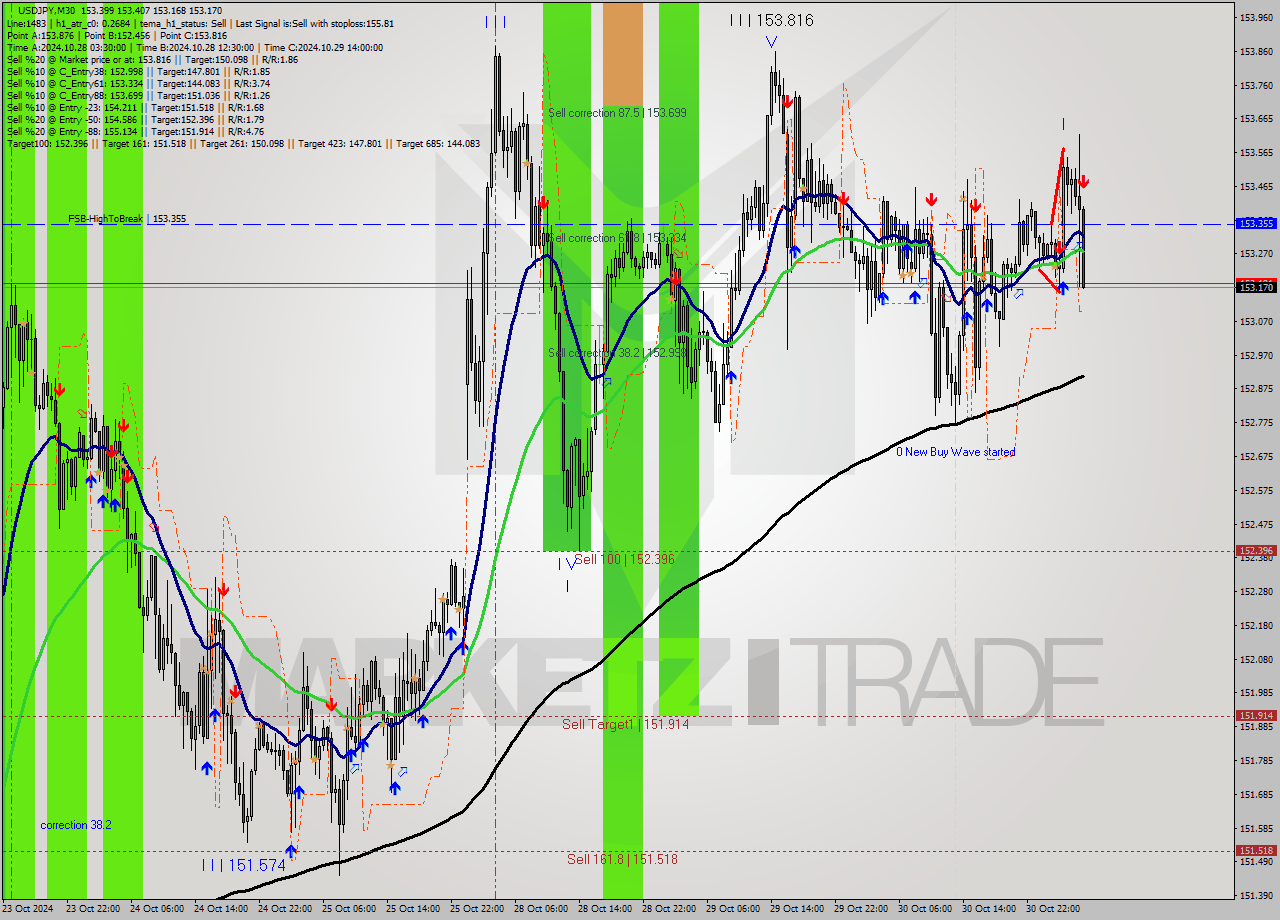Click the '| | | 151.574' wave low label
This screenshot has height=920, width=1280.
click(x=243, y=865)
